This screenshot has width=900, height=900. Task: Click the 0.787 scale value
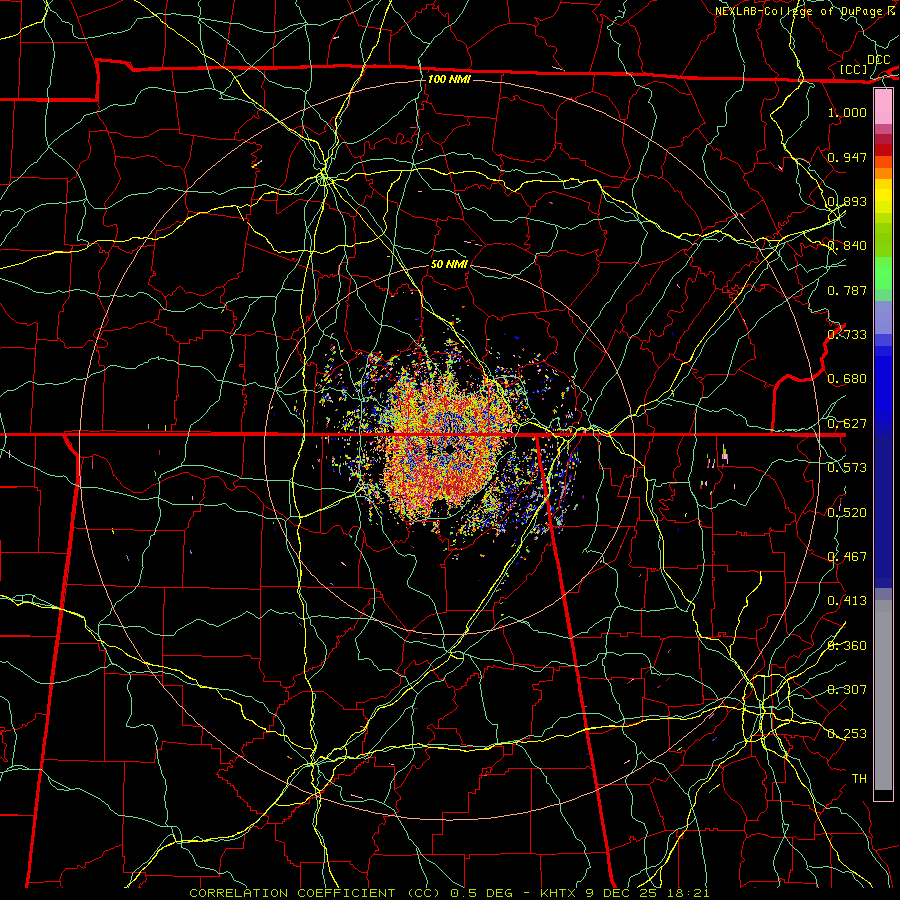click(x=847, y=290)
